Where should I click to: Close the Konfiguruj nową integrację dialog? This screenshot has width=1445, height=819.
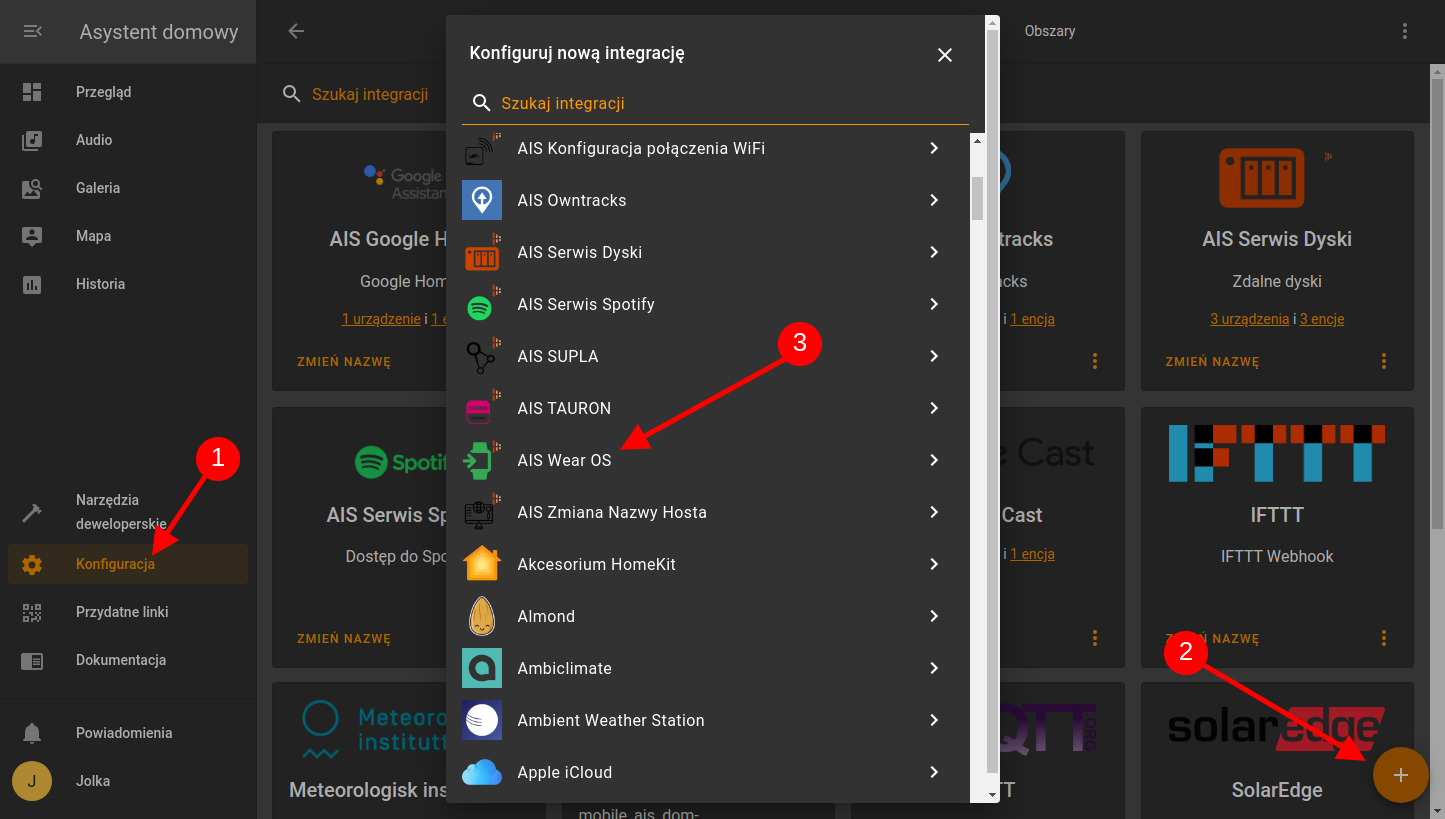tap(945, 55)
